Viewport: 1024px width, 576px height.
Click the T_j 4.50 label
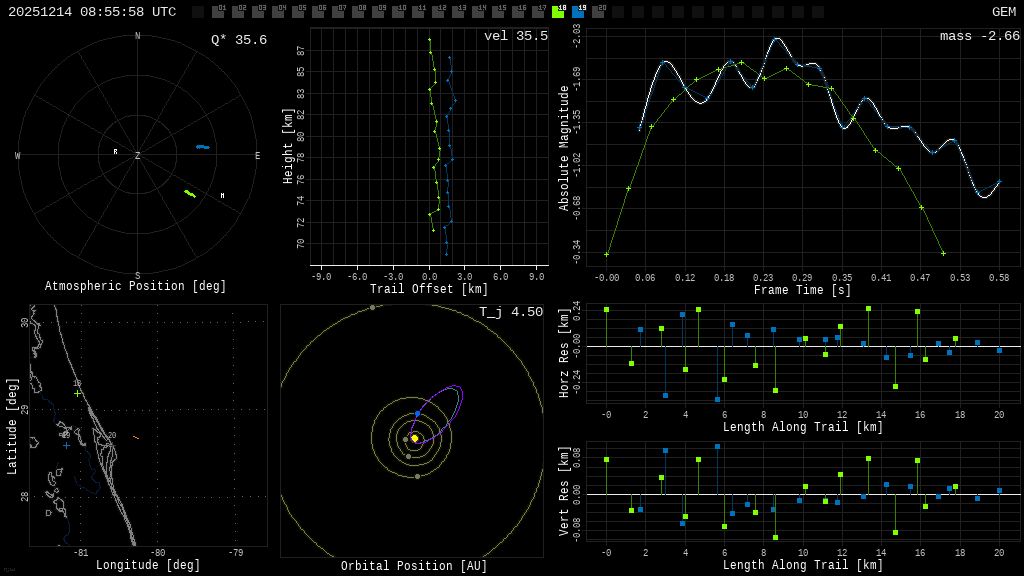510,312
